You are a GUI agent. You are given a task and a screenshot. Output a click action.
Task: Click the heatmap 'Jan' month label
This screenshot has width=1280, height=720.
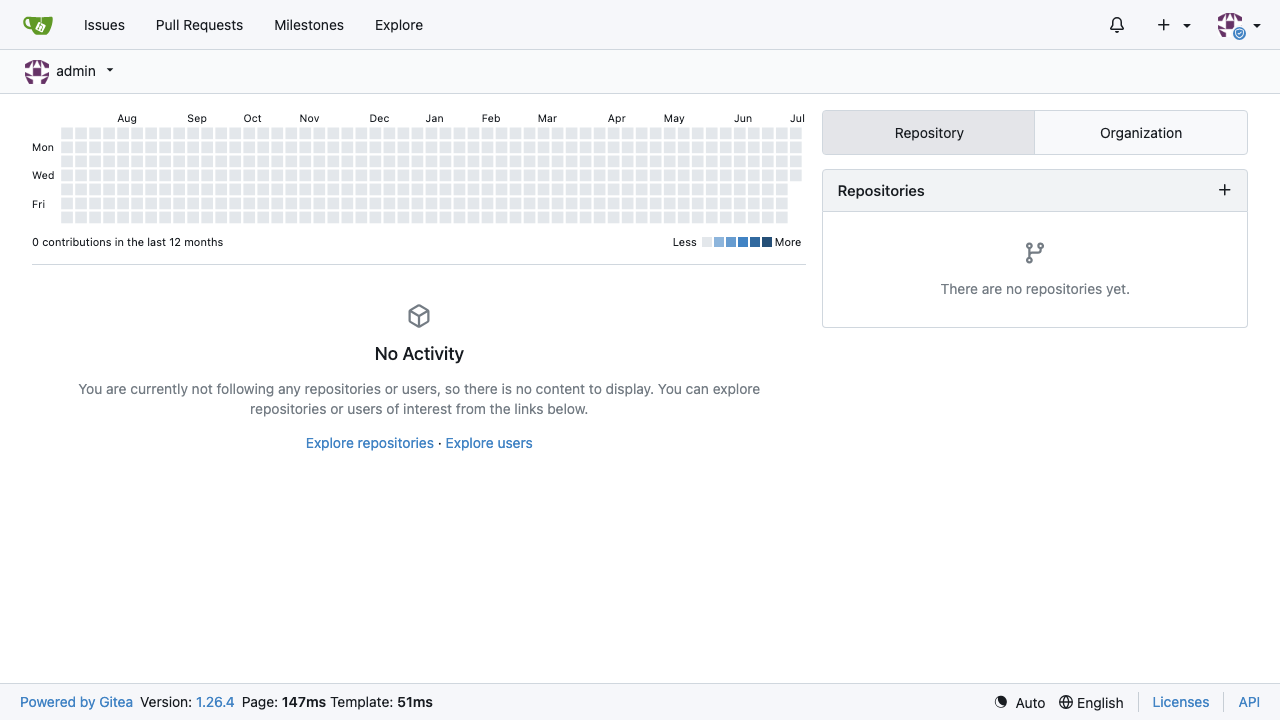[434, 118]
